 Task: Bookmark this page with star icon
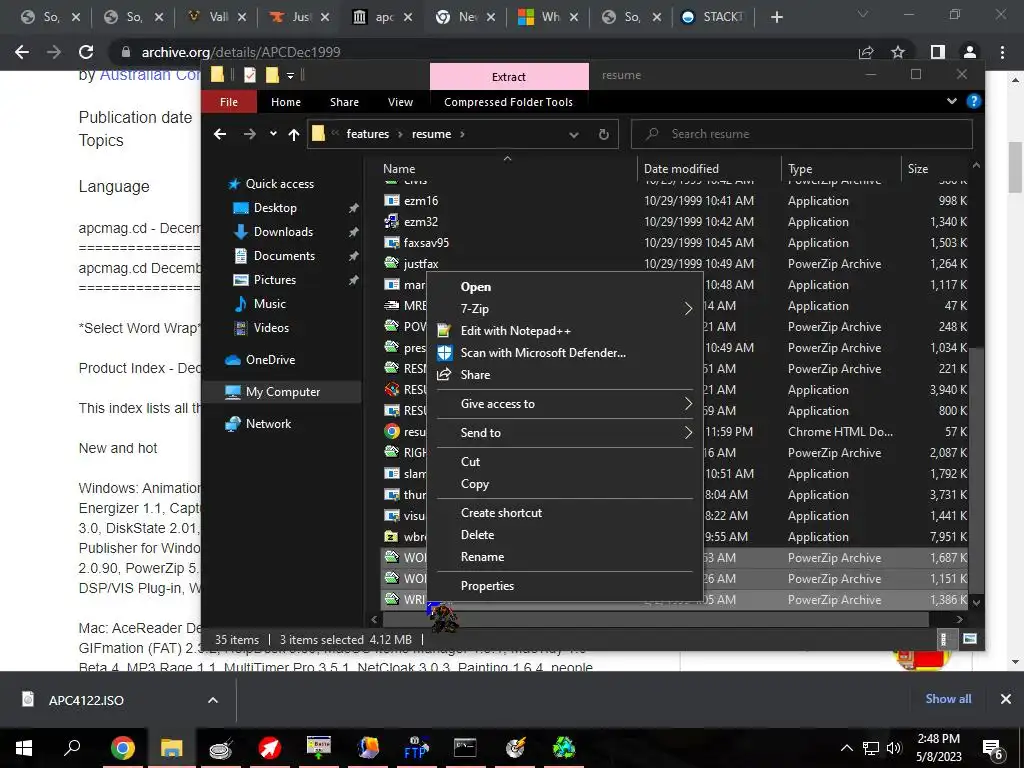pyautogui.click(x=898, y=52)
